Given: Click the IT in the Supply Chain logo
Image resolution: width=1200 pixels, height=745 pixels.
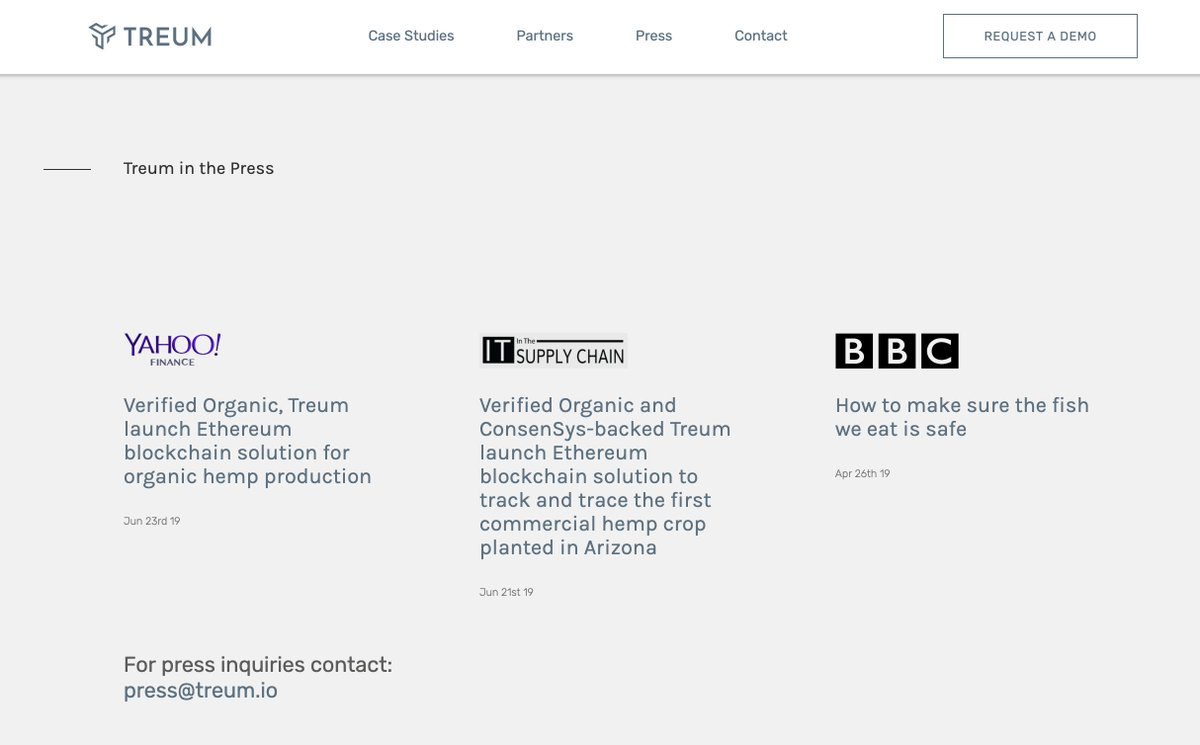Looking at the screenshot, I should point(553,351).
